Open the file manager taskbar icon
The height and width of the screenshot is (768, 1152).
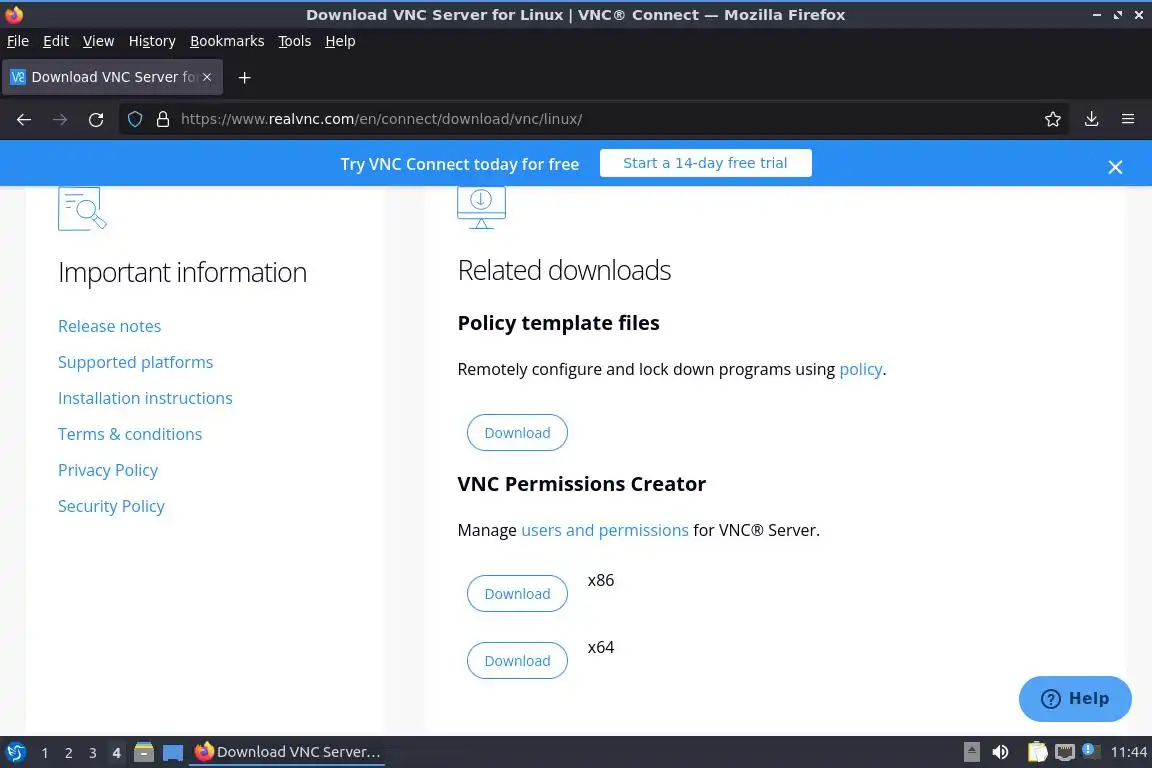point(144,753)
